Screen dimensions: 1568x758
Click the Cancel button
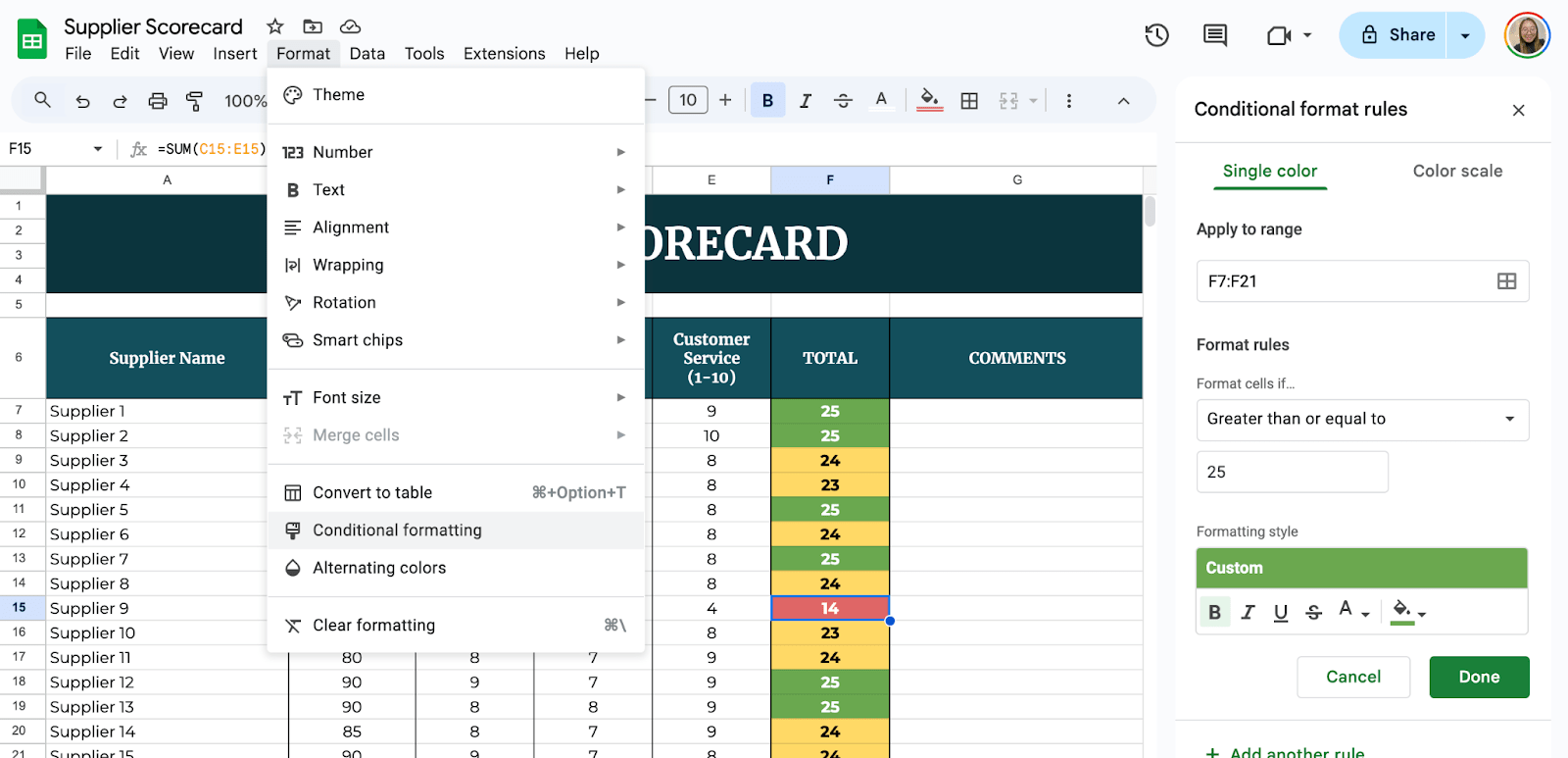click(1352, 677)
